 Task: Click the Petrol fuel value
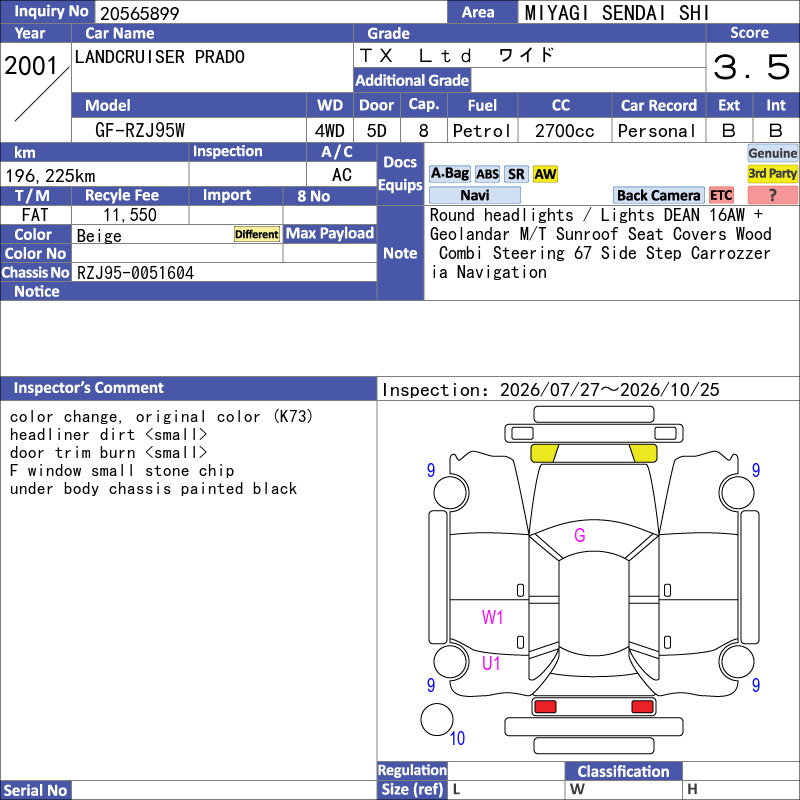tap(482, 131)
